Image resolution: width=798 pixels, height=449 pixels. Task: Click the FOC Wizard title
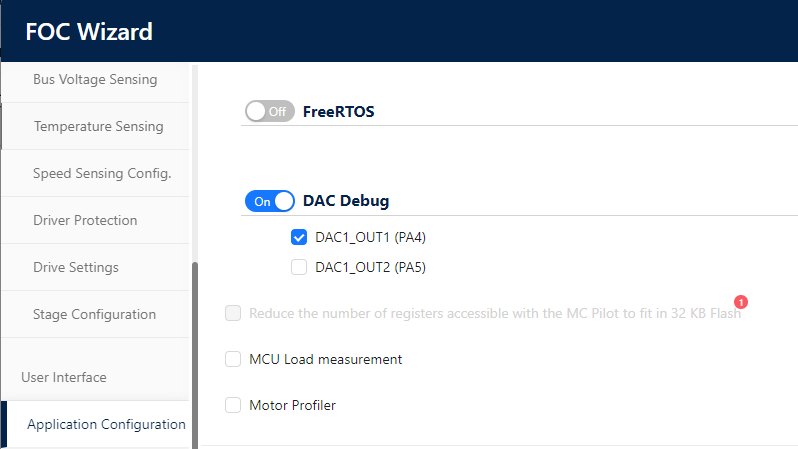pyautogui.click(x=89, y=31)
